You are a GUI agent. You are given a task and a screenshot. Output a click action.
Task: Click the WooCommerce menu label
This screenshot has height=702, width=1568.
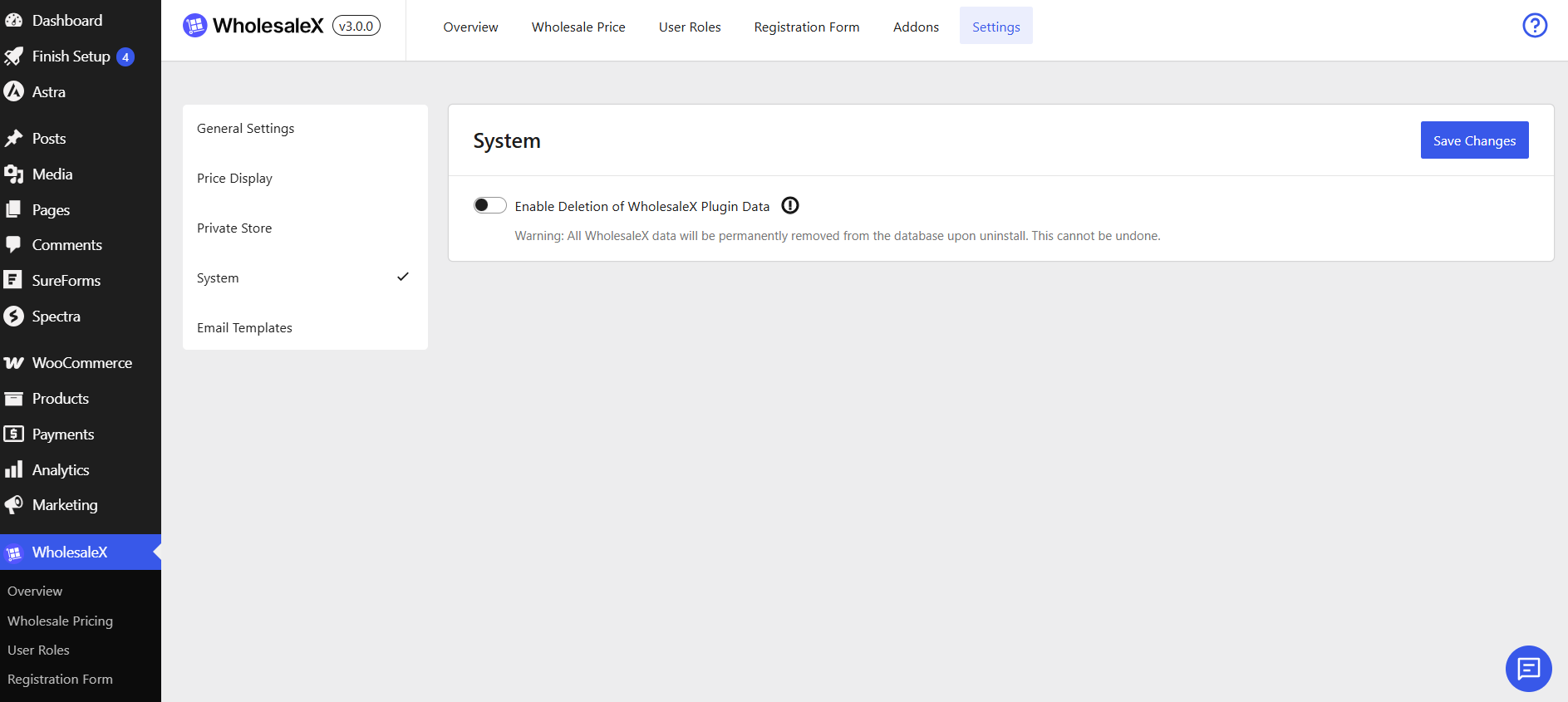[x=82, y=363]
